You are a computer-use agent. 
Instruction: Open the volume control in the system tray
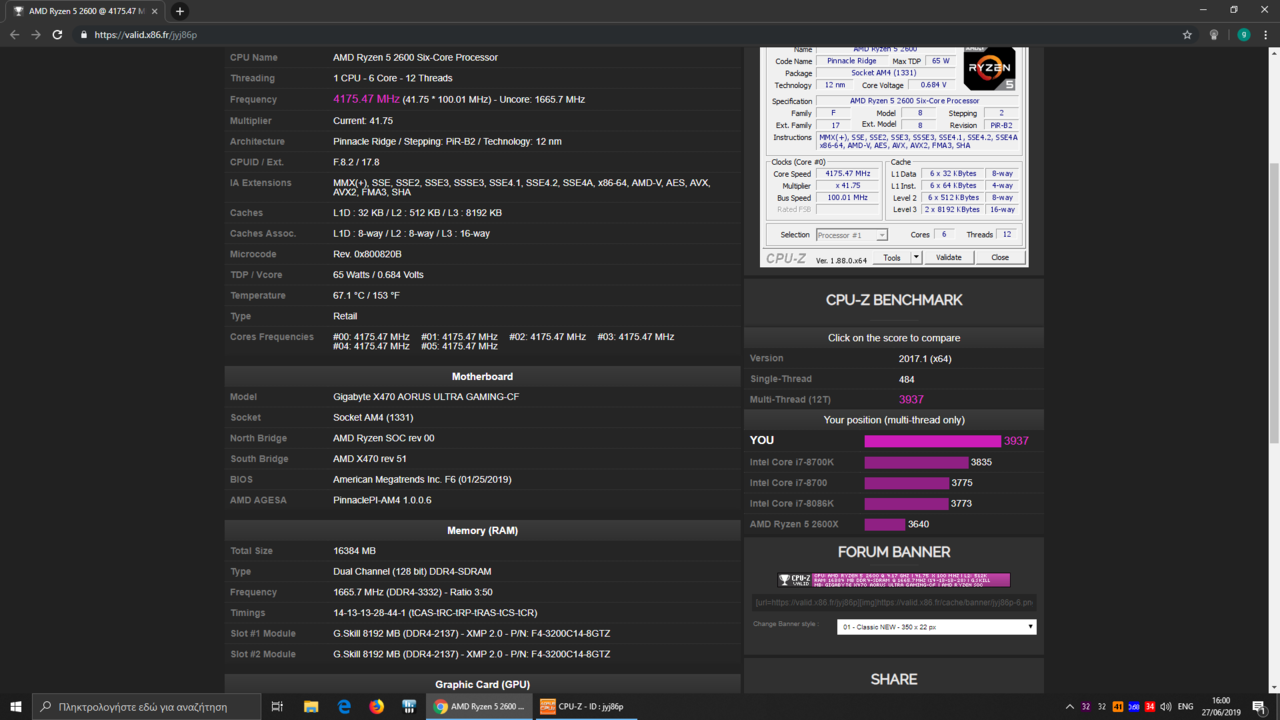tap(1165, 707)
